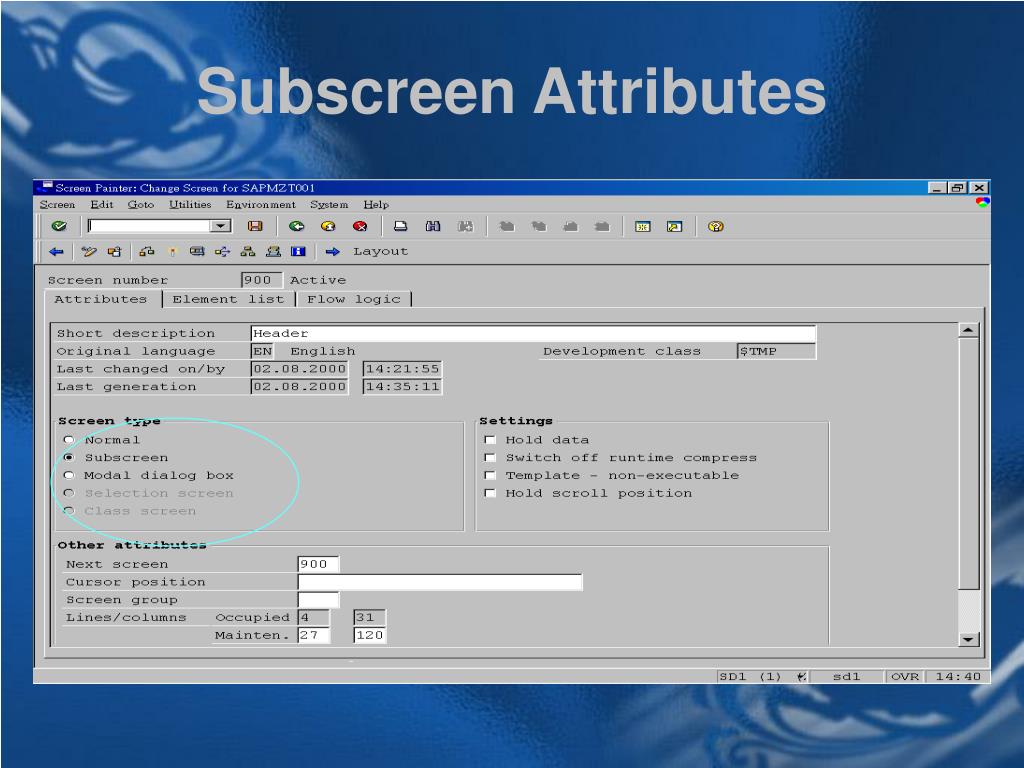Open the Help menu
1024x768 pixels.
(x=376, y=204)
